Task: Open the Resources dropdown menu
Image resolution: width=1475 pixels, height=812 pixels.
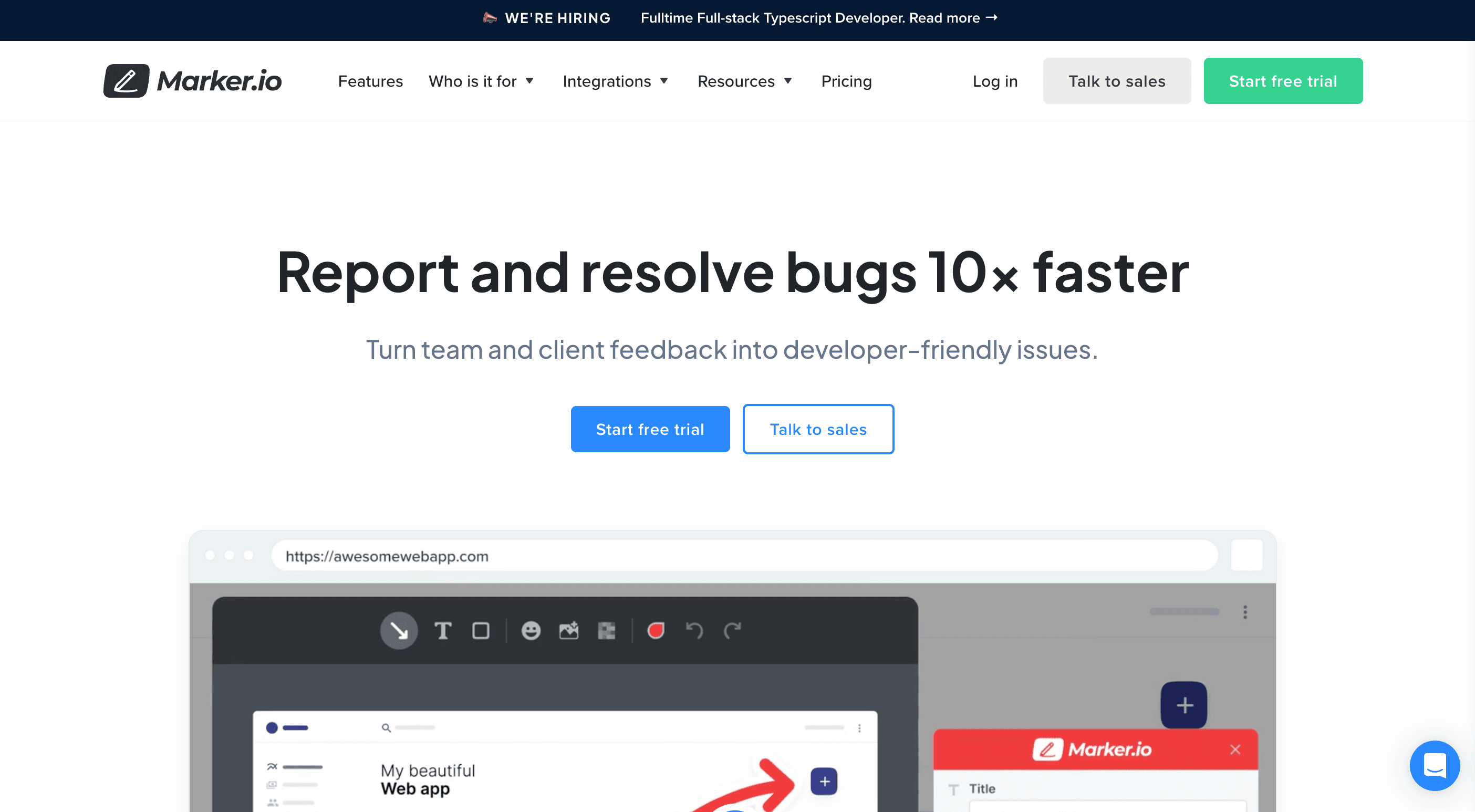Action: point(744,81)
